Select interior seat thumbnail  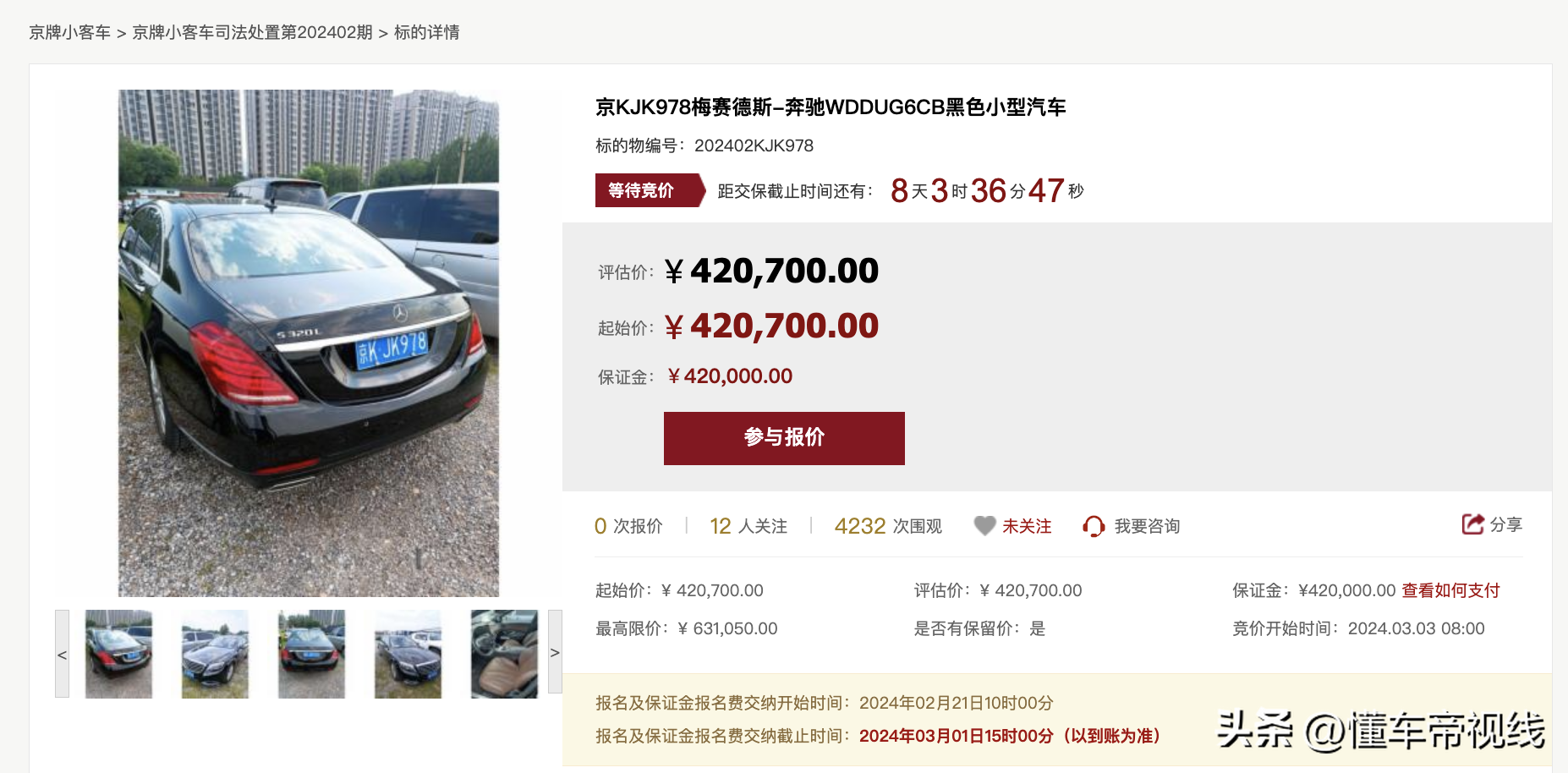tap(504, 654)
